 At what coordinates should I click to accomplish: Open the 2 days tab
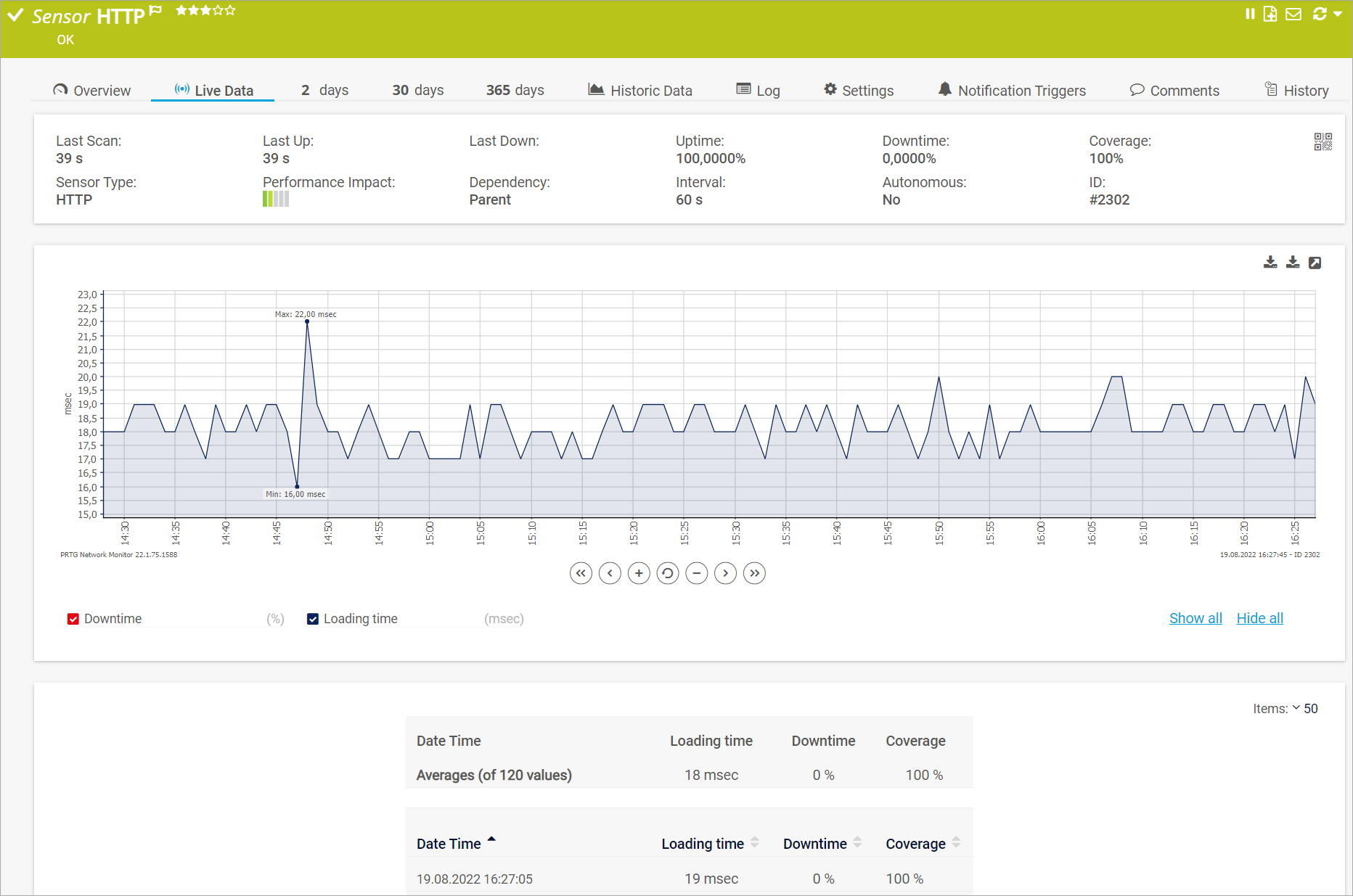324,90
